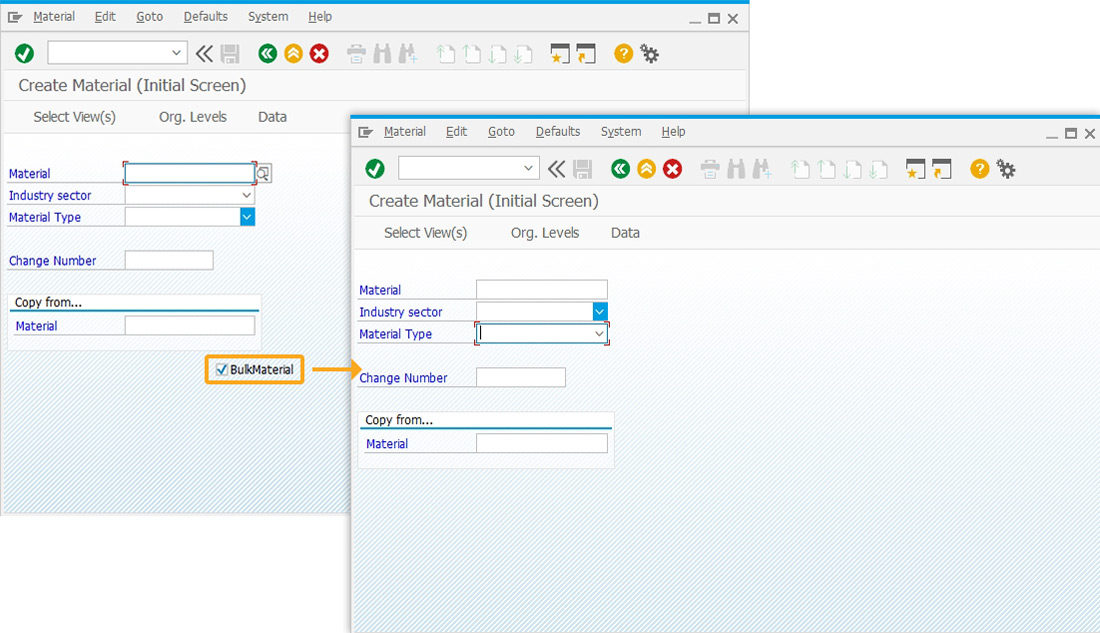Open Industry sector dropdown in front window
Screen dimensions: 1100x633
(x=599, y=312)
